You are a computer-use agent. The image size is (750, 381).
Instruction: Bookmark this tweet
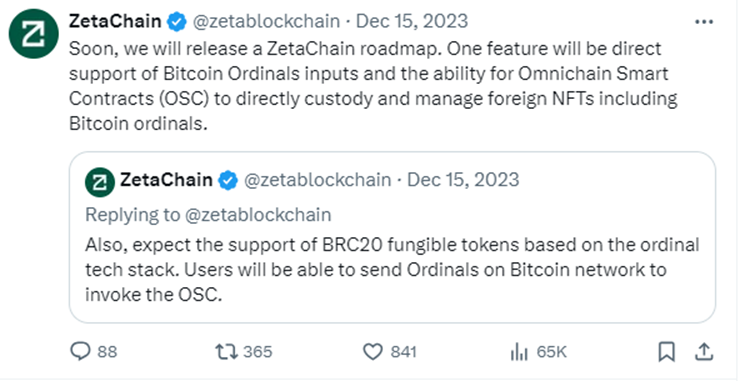pos(666,352)
